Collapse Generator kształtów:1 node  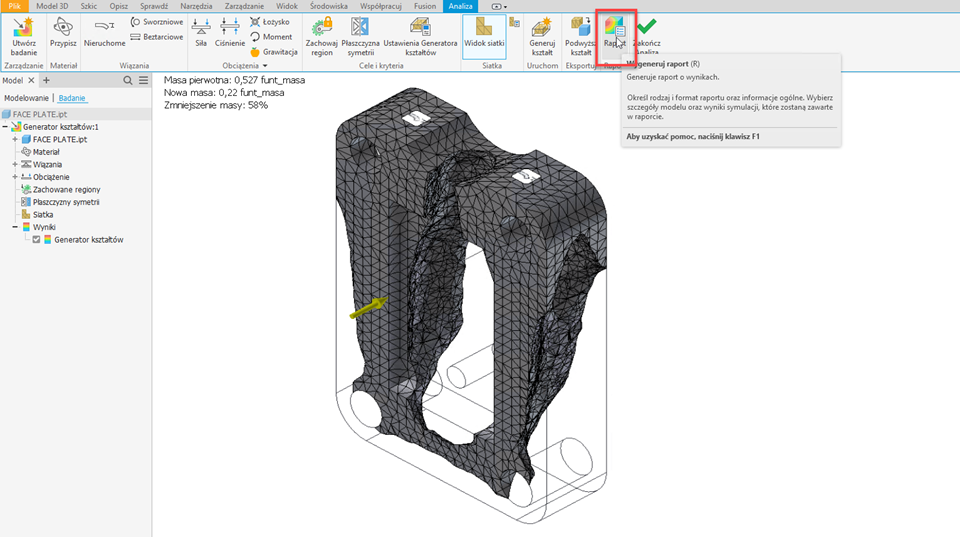coord(5,127)
